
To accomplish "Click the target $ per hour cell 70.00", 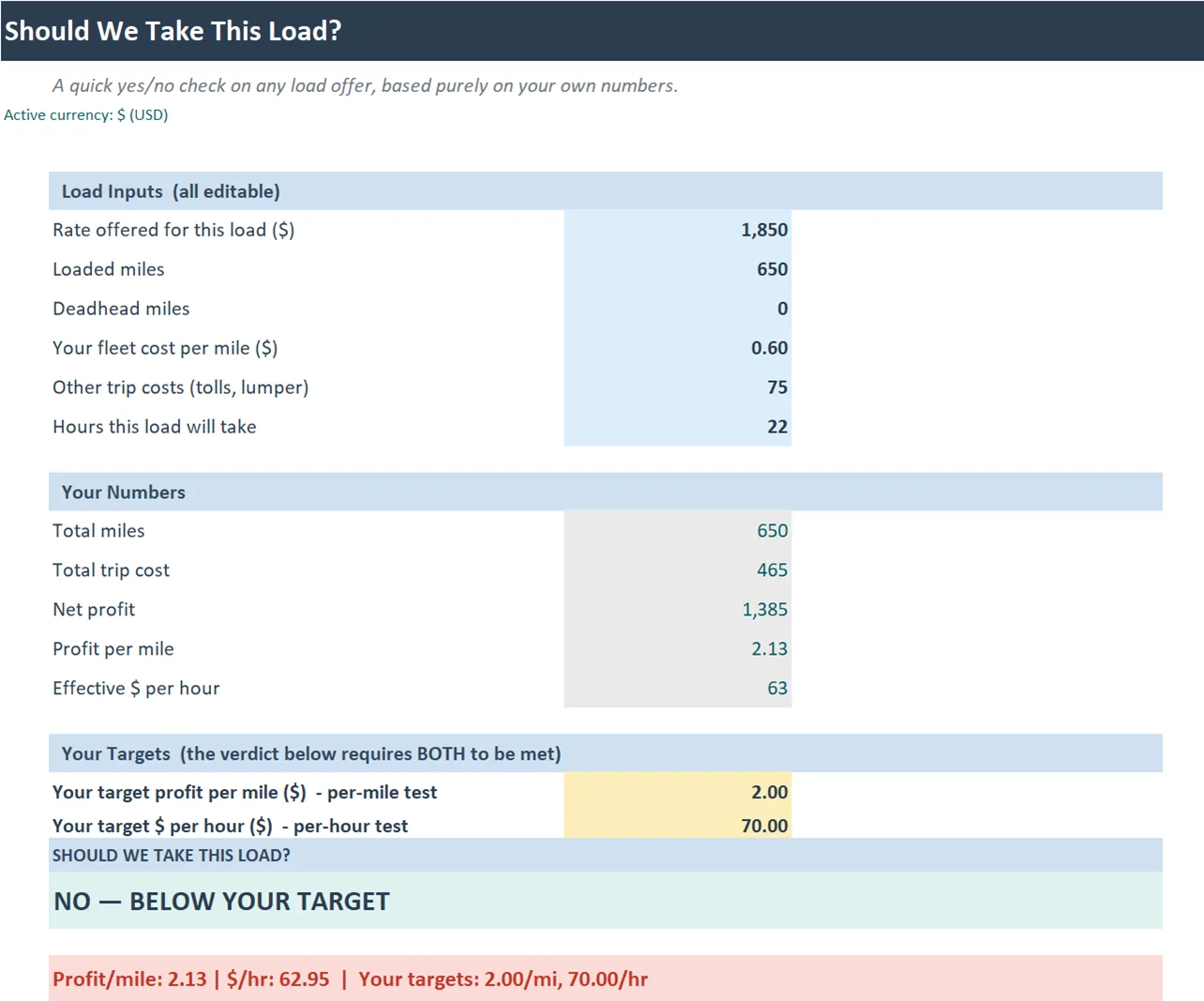I will (677, 826).
